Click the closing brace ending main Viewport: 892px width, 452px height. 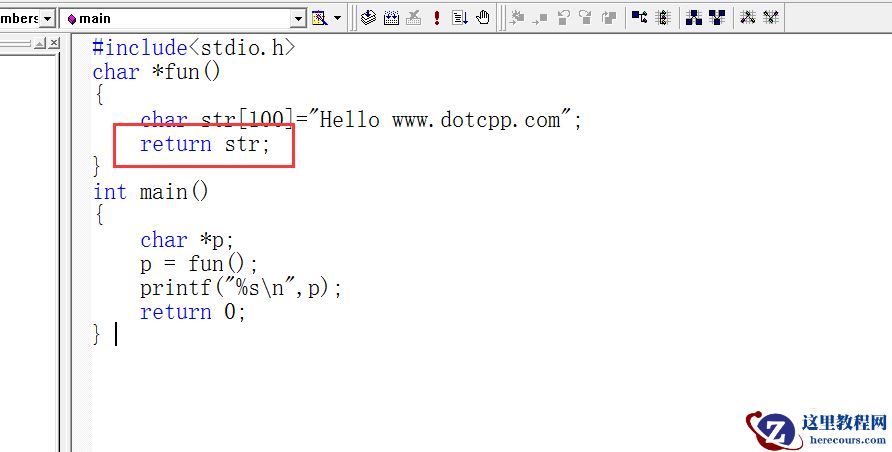pyautogui.click(x=97, y=334)
